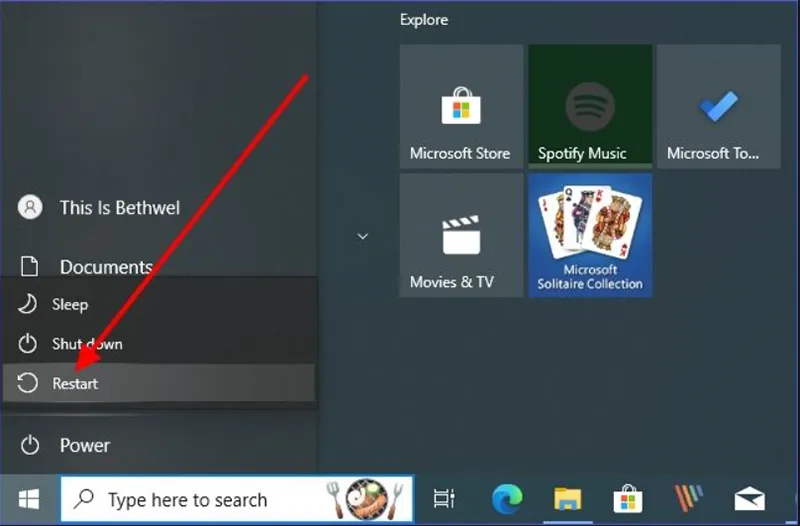Open File Explorer from the taskbar

coord(567,498)
